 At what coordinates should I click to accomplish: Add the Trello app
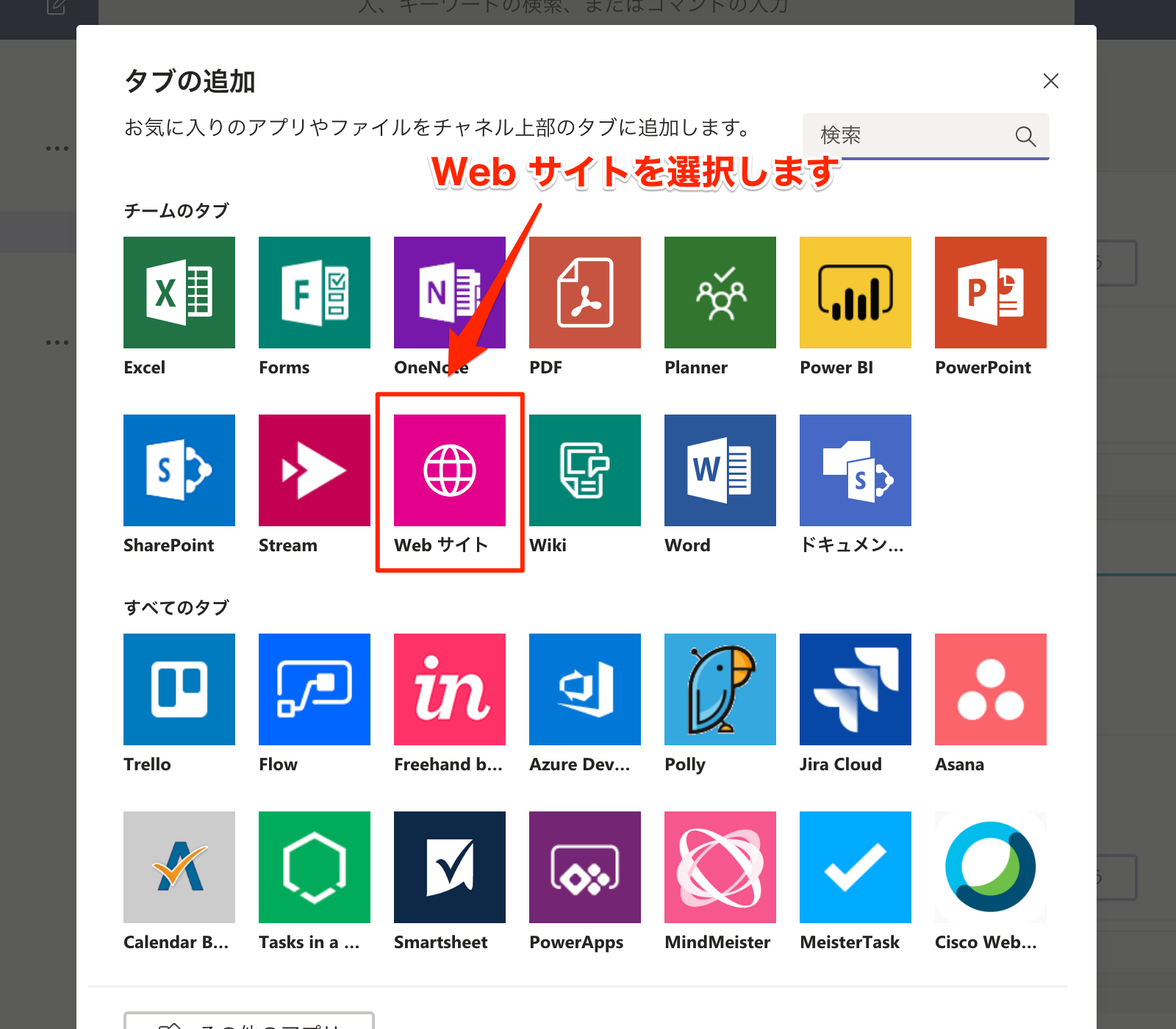[x=179, y=689]
